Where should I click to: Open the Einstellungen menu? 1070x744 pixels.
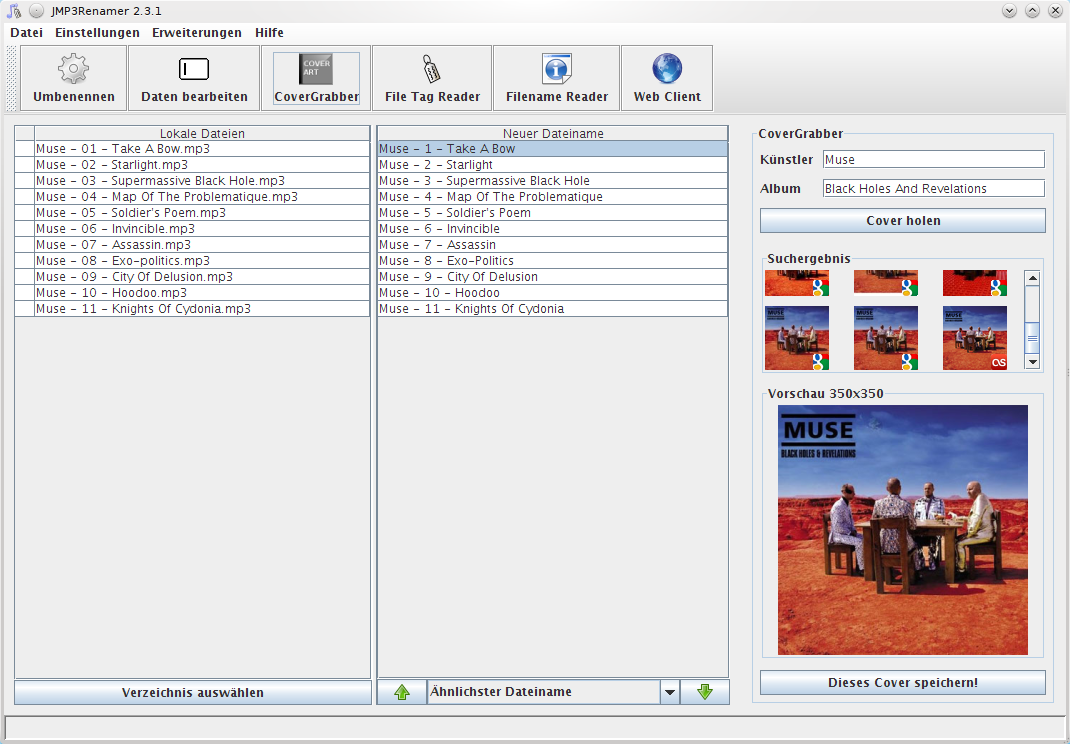point(98,33)
